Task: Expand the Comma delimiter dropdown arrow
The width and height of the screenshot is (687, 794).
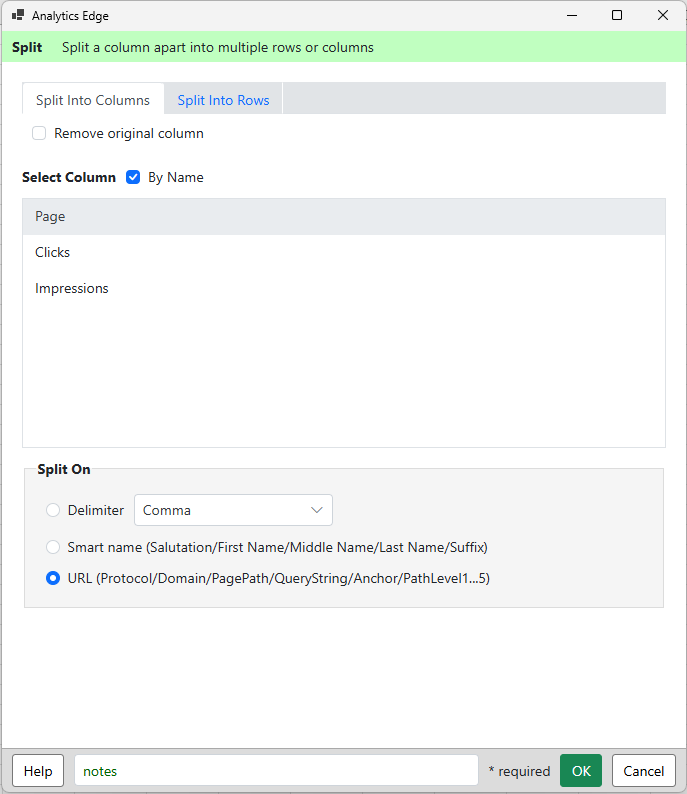Action: [317, 510]
